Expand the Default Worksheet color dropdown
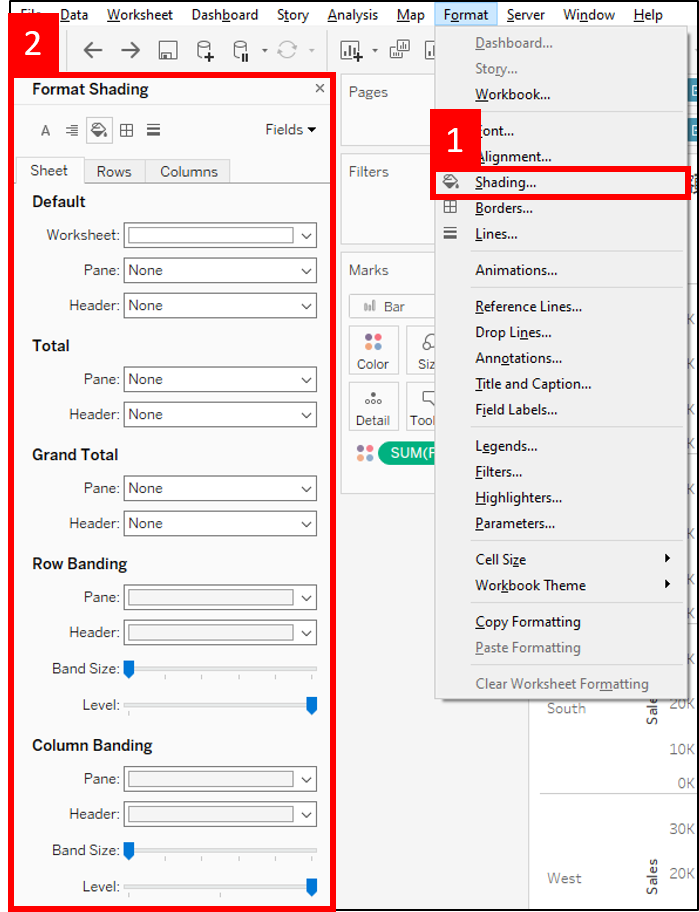 (x=220, y=235)
